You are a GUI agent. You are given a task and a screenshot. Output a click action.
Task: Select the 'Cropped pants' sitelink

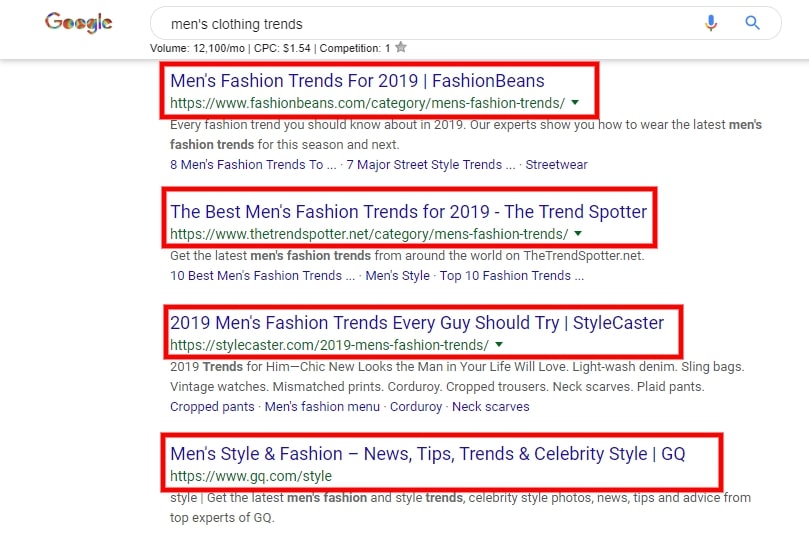point(211,406)
